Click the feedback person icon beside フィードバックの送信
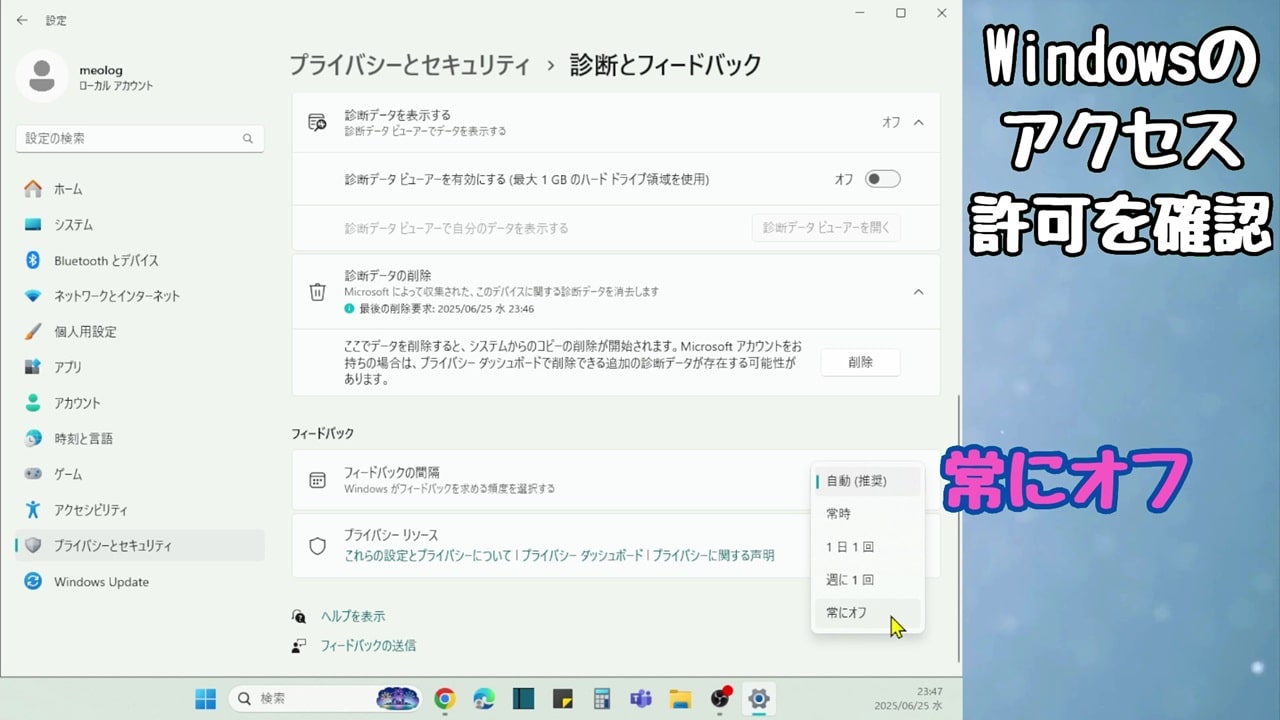1280x720 pixels. click(298, 646)
